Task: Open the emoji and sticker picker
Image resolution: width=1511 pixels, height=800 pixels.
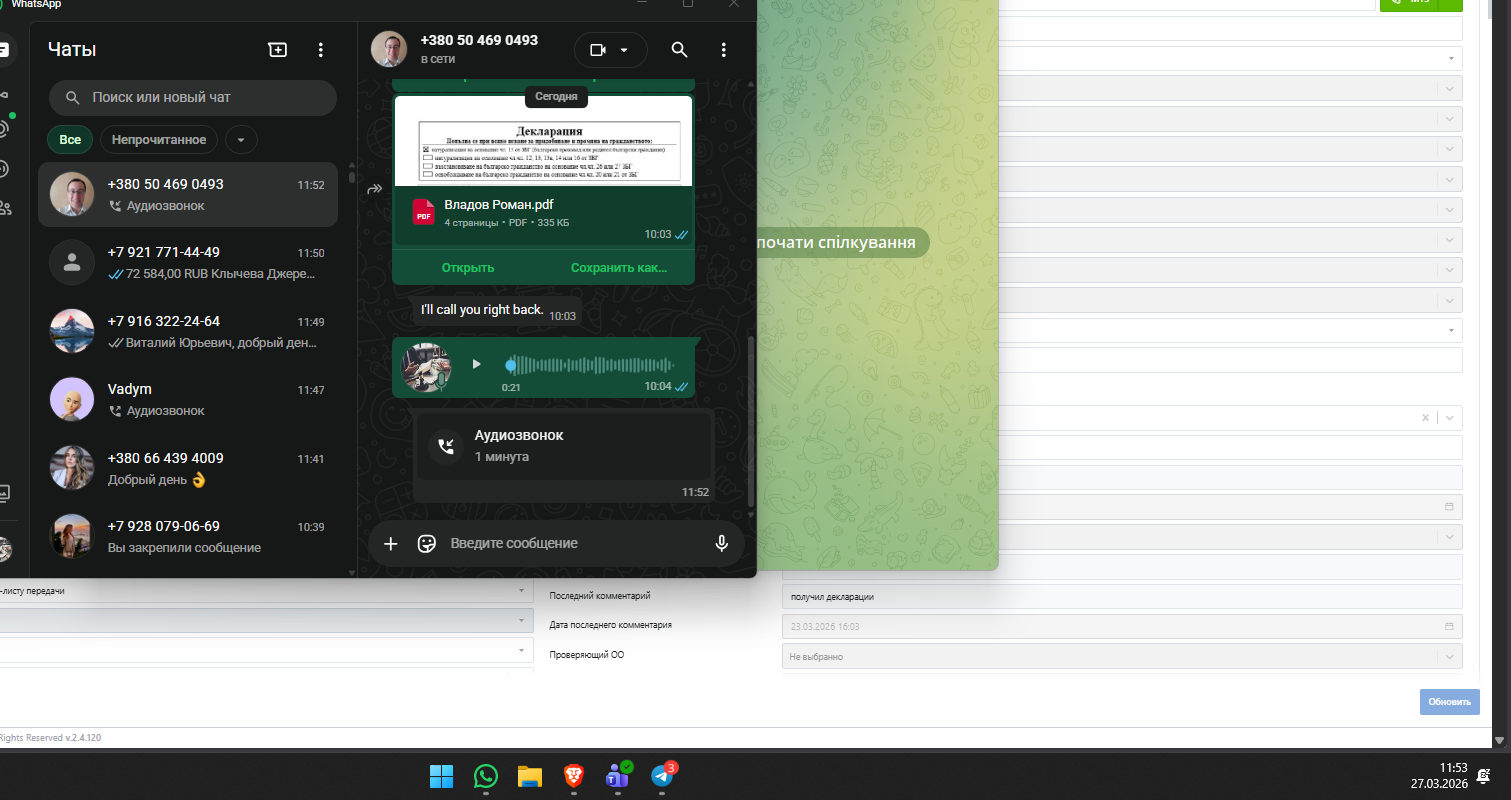Action: click(x=427, y=543)
